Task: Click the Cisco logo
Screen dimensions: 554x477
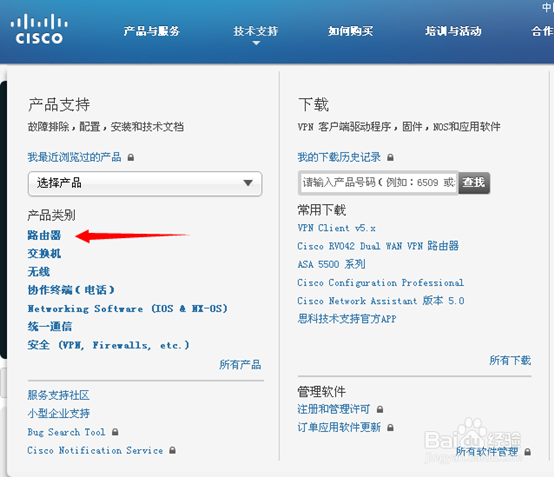Action: (x=39, y=29)
